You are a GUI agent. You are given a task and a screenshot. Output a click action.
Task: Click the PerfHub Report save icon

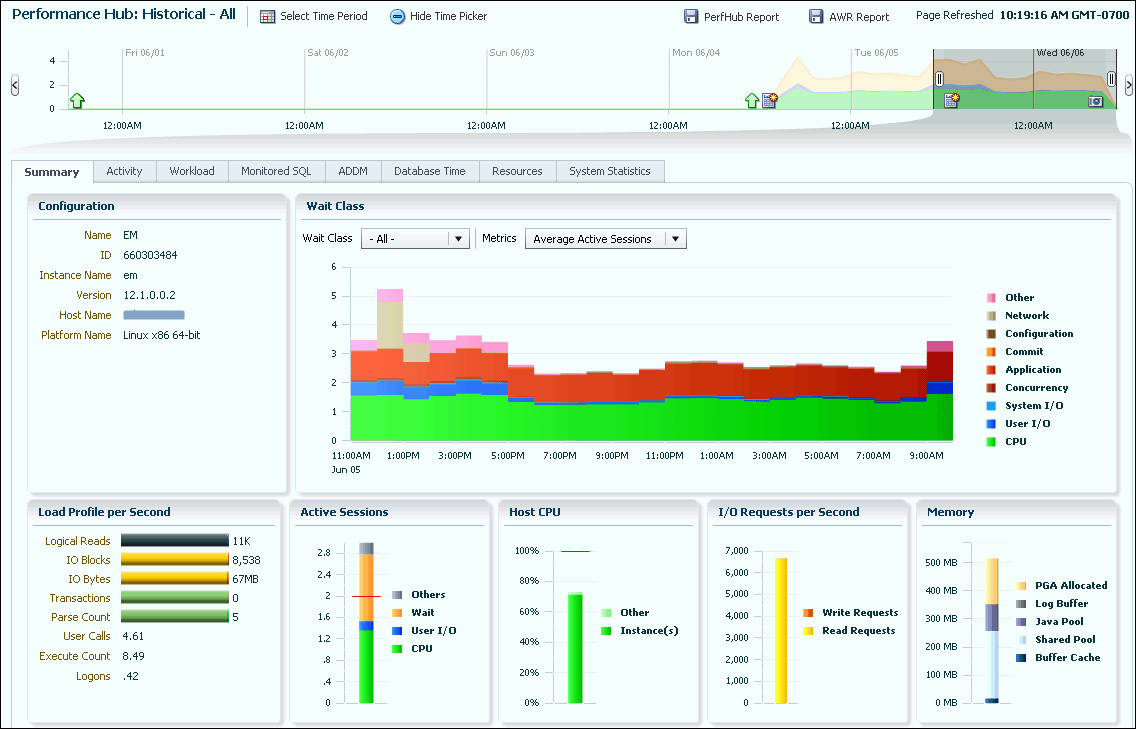click(691, 17)
